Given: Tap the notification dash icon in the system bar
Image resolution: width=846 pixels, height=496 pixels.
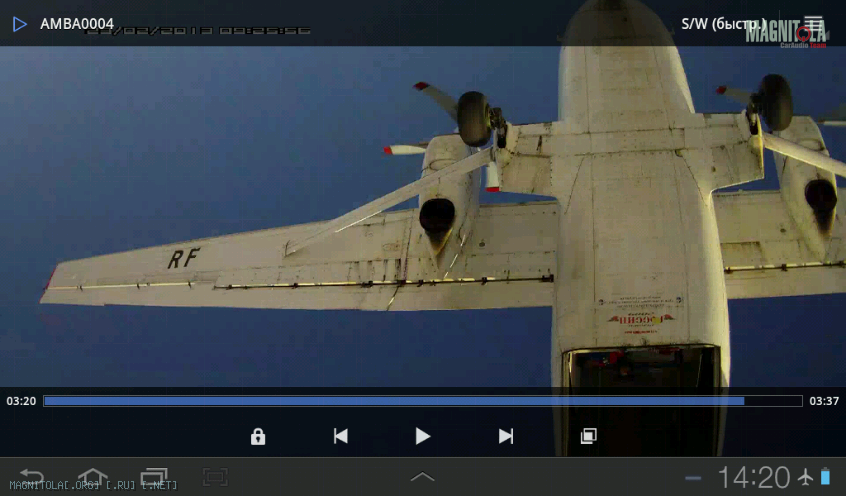Looking at the screenshot, I should coord(693,478).
